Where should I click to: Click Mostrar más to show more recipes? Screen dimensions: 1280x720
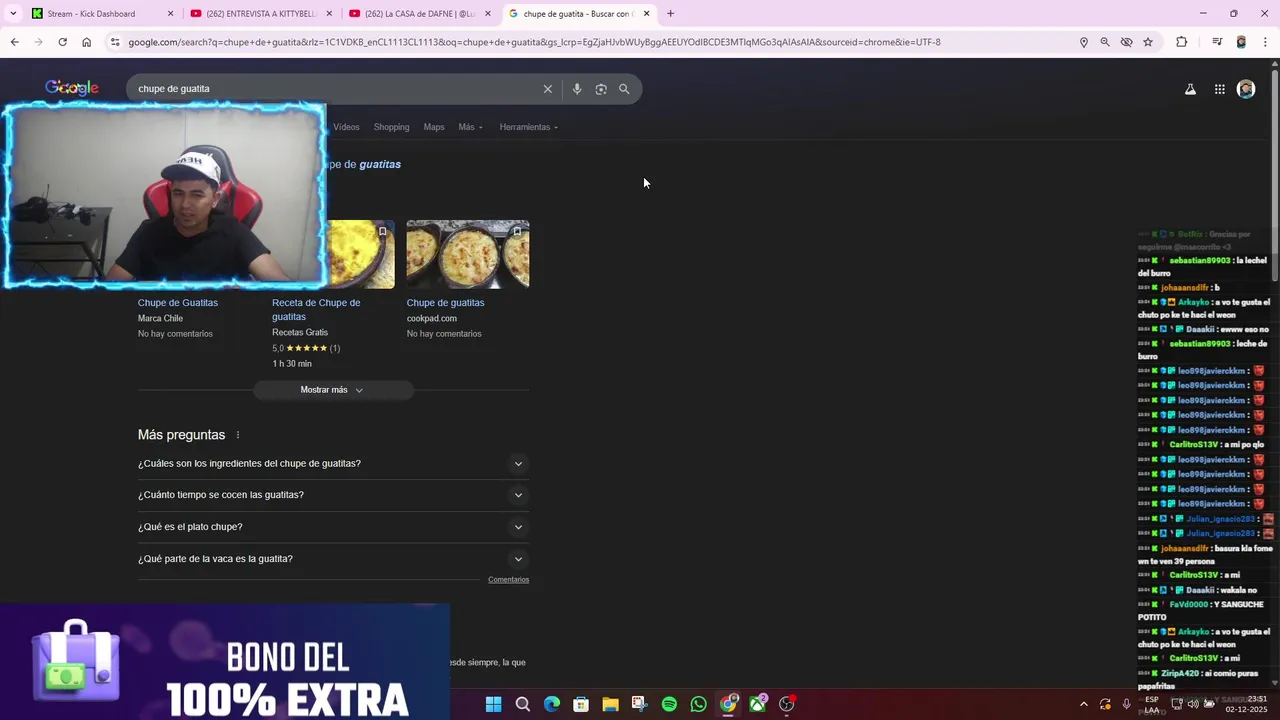[x=332, y=390]
